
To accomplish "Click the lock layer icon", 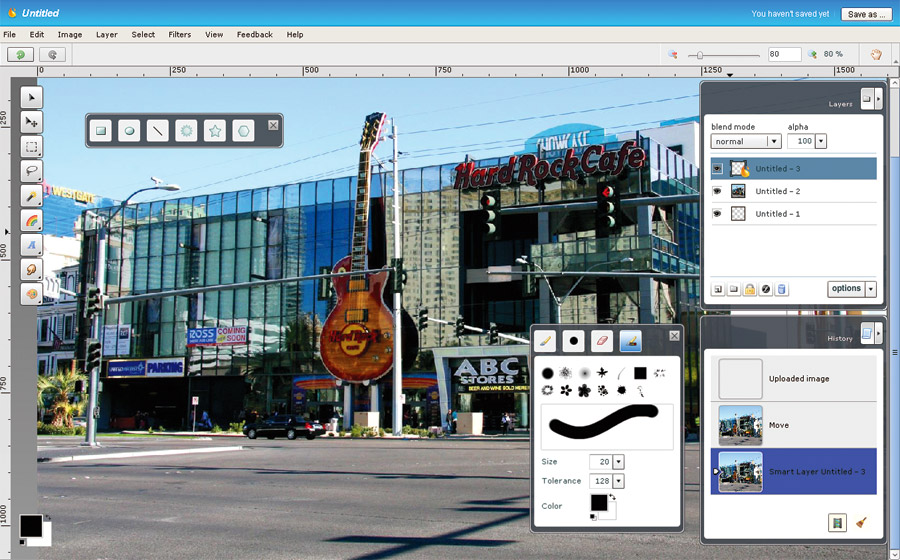I will (749, 289).
